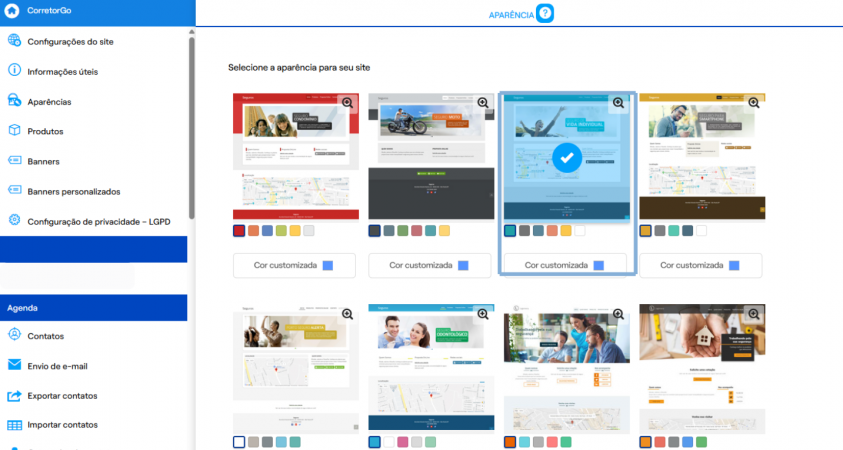Click the LGPD privacy gear icon
Screen dimensions: 843x450
(15, 220)
